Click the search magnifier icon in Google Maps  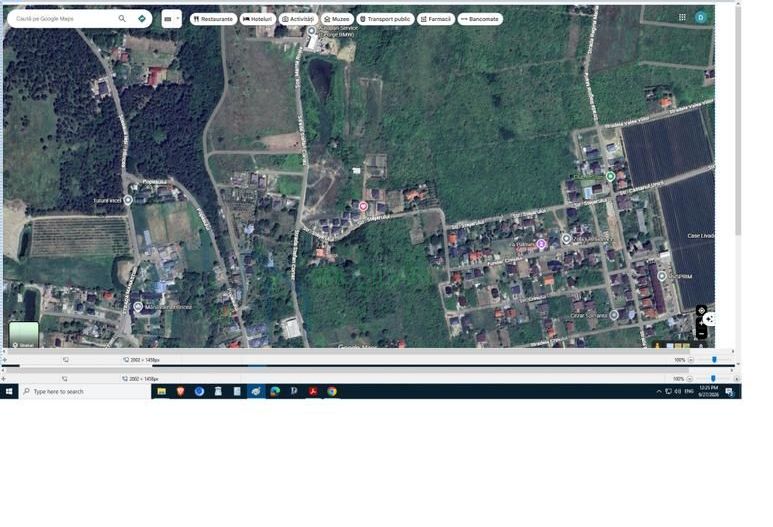tap(122, 19)
